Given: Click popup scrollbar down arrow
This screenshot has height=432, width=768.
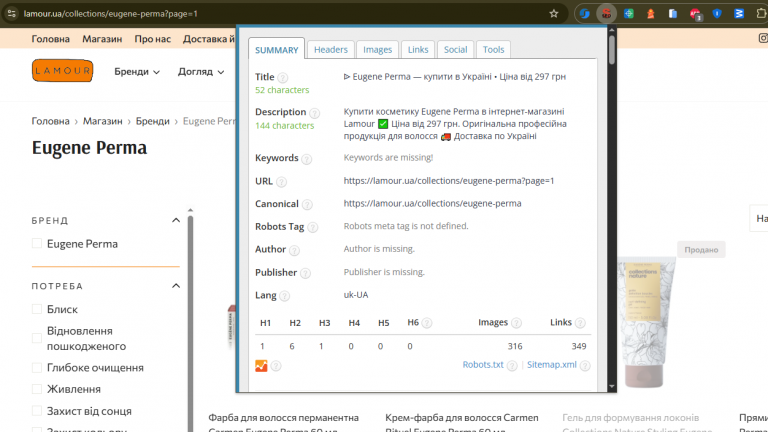Looking at the screenshot, I should 612,386.
